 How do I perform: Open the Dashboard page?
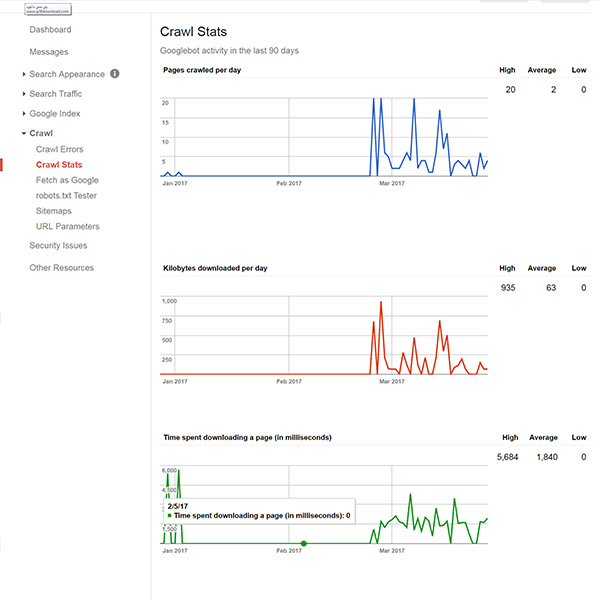tap(50, 30)
